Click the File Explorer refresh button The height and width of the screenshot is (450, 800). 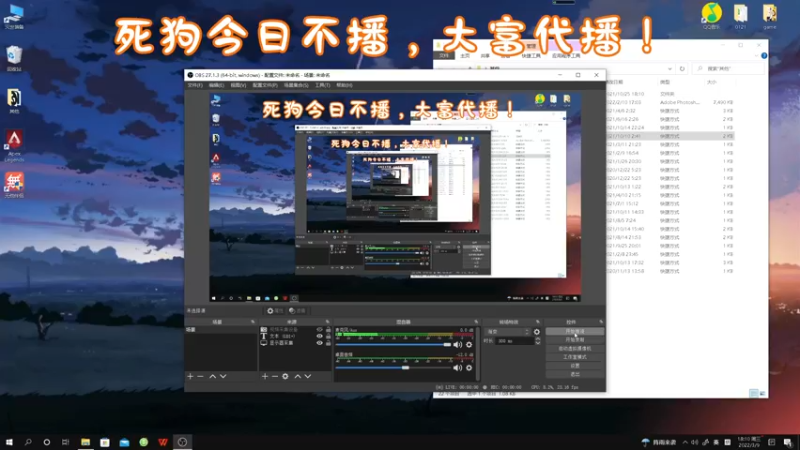pyautogui.click(x=682, y=68)
